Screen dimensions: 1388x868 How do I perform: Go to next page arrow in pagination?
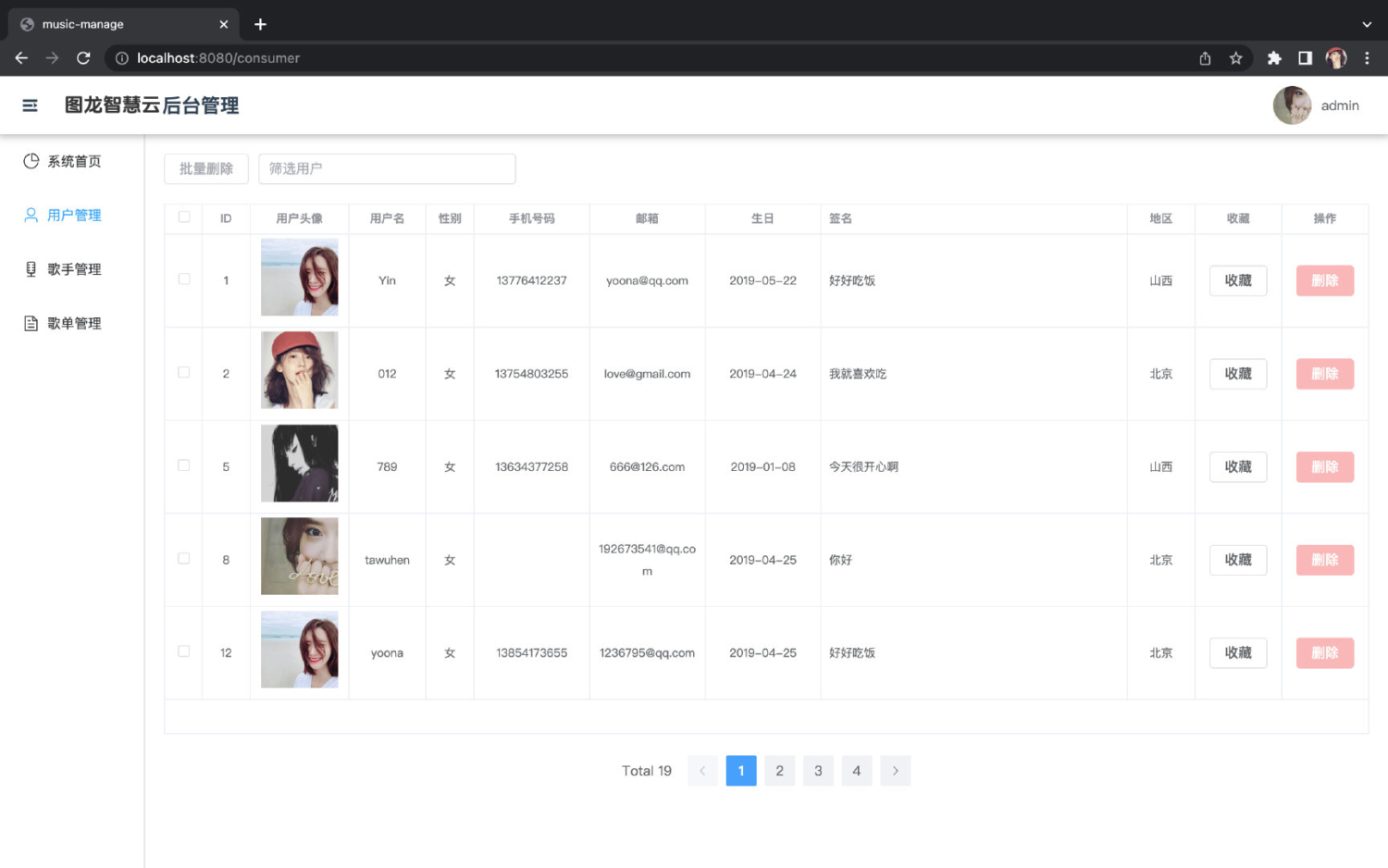point(895,771)
